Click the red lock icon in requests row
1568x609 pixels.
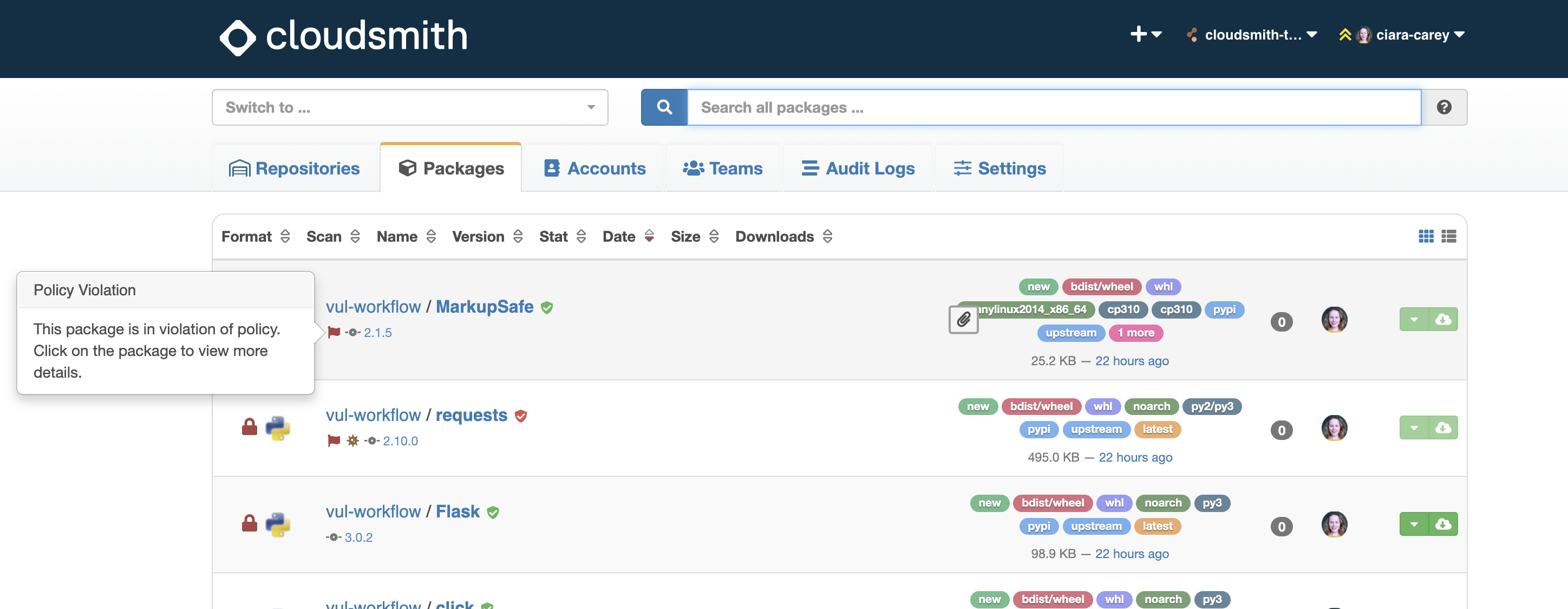click(x=250, y=427)
